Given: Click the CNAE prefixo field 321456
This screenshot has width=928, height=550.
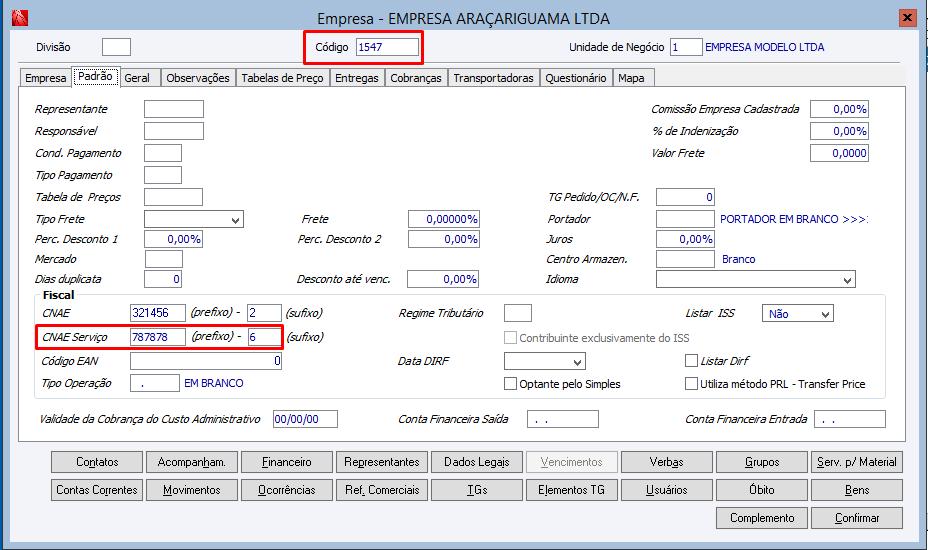Looking at the screenshot, I should [157, 313].
